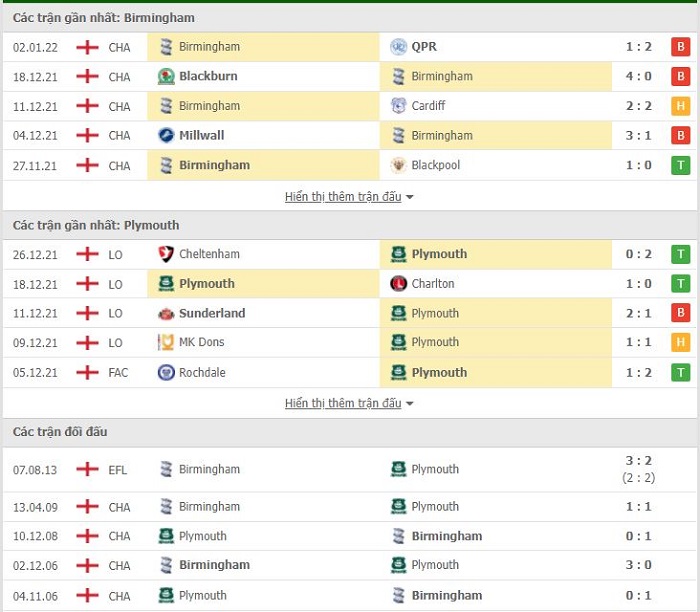Open the Birmingham vs QPR 1:2 score
The height and width of the screenshot is (612, 700).
(640, 47)
